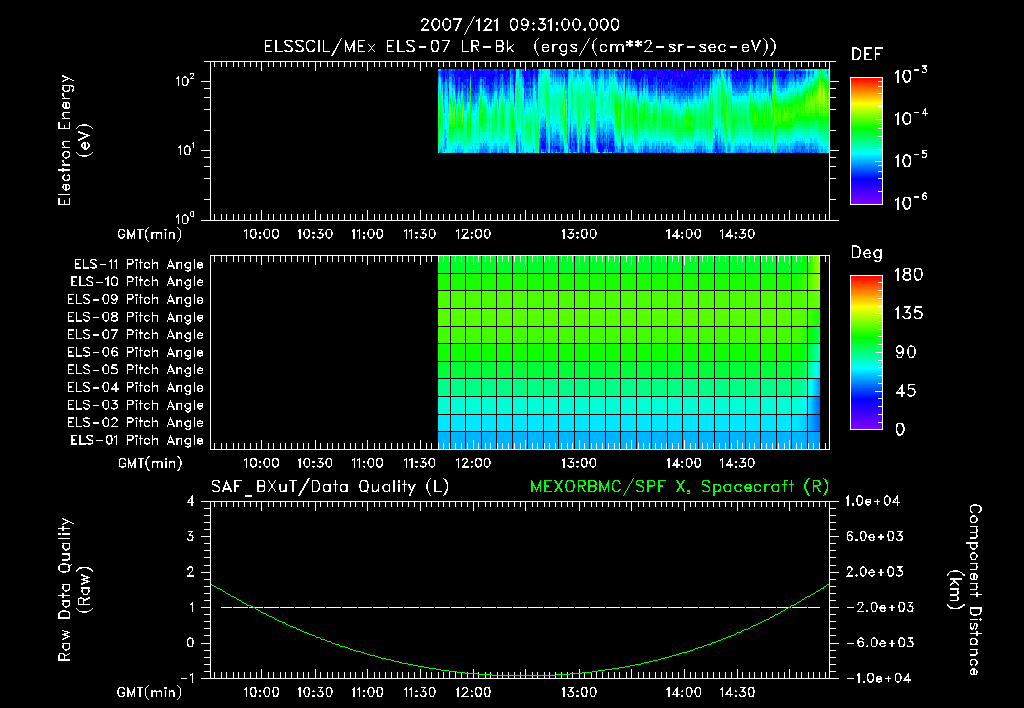Select the ELS-09 Pitch Angle row label
The width and height of the screenshot is (1024, 708).
point(135,300)
